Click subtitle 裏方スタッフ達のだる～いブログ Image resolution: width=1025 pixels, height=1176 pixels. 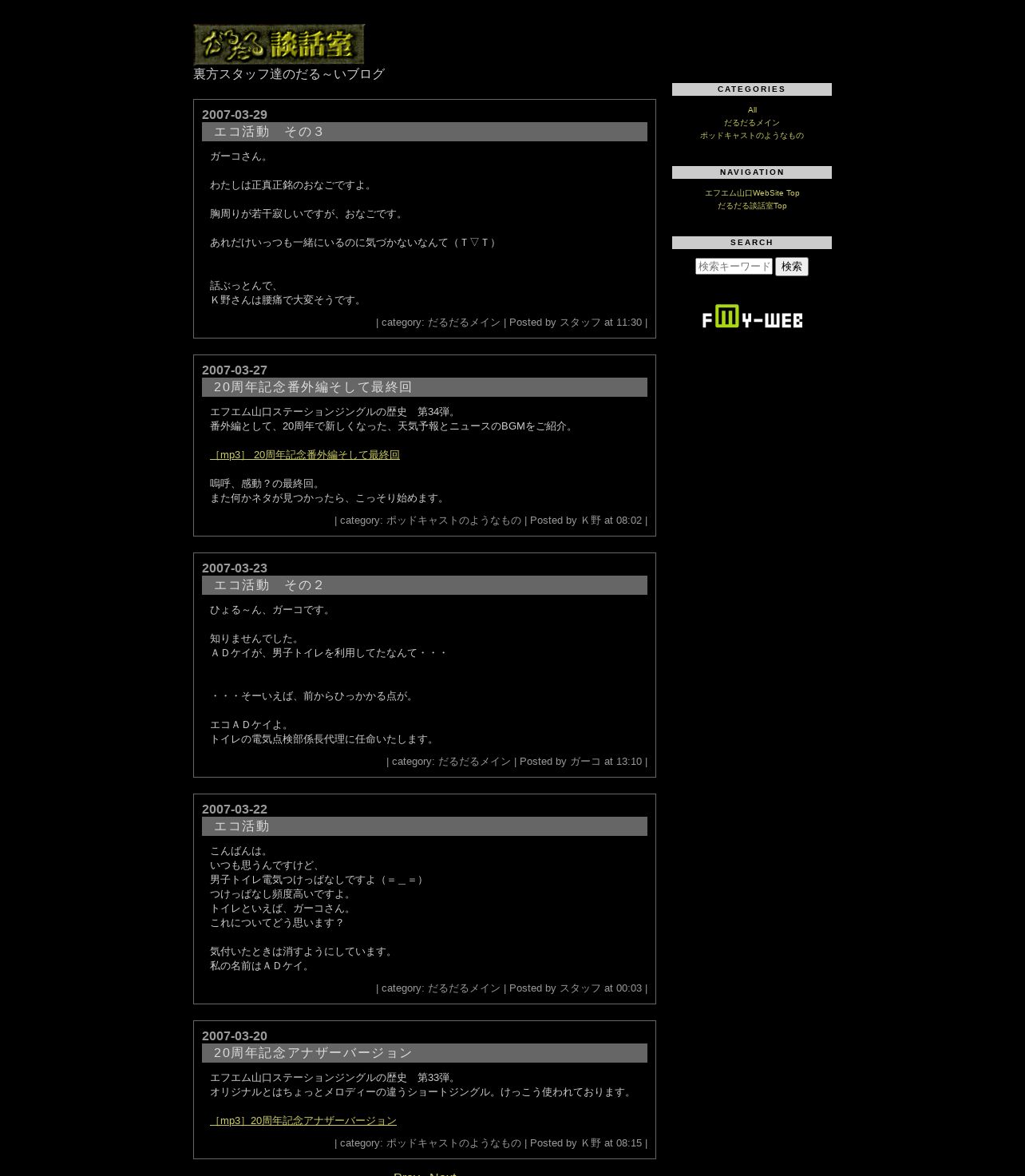(x=289, y=74)
